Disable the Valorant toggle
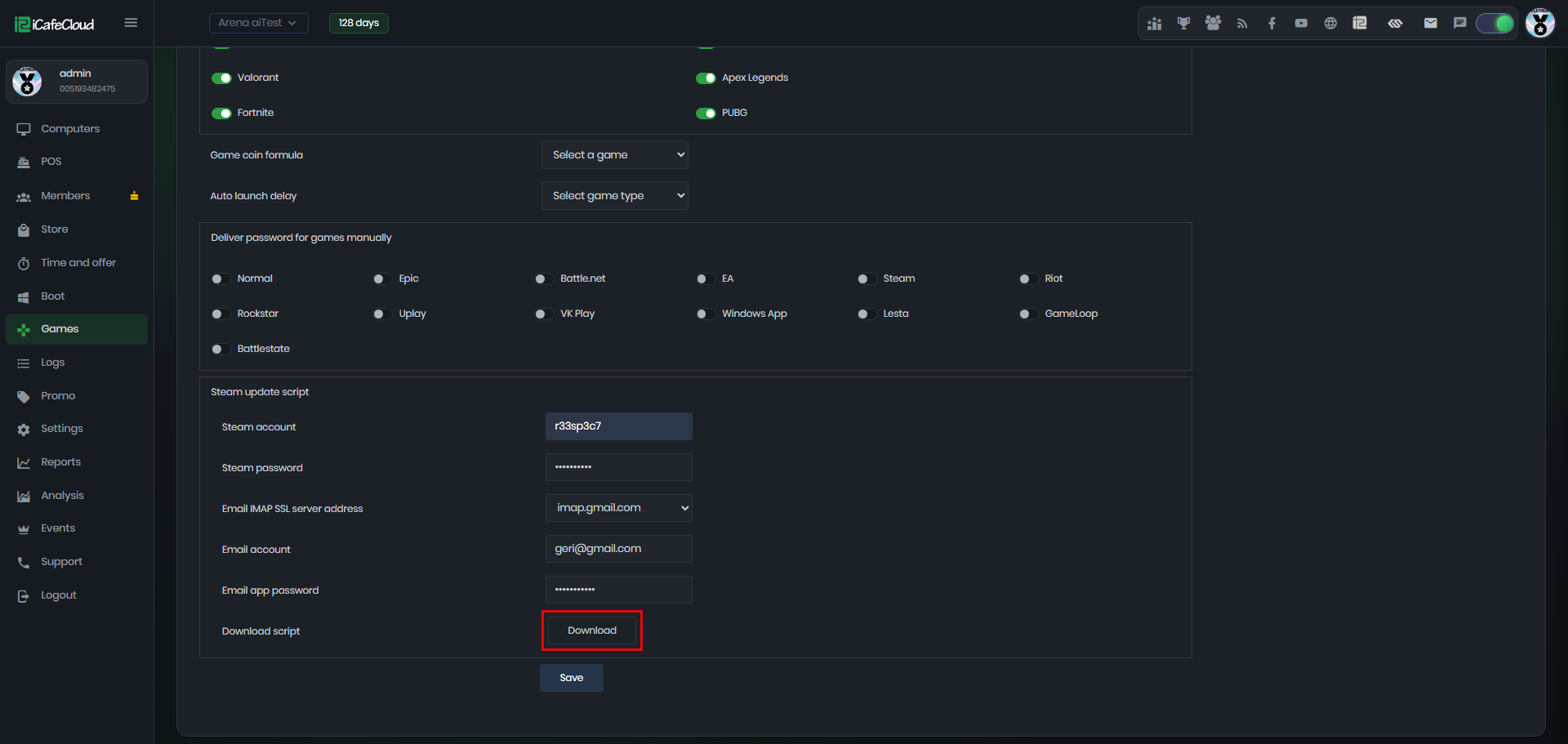This screenshot has width=1568, height=744. point(221,78)
